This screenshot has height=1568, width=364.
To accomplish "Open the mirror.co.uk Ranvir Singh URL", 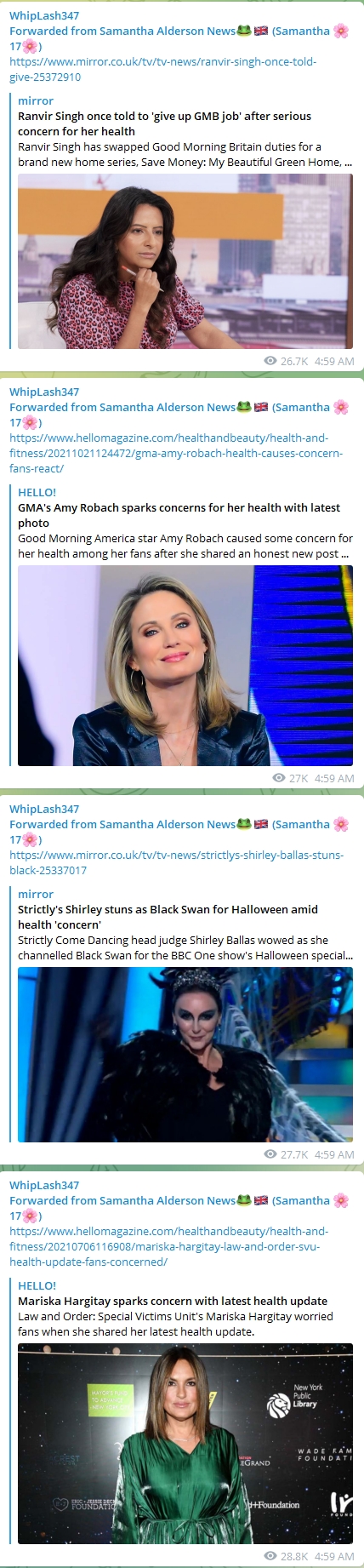I will pyautogui.click(x=162, y=69).
